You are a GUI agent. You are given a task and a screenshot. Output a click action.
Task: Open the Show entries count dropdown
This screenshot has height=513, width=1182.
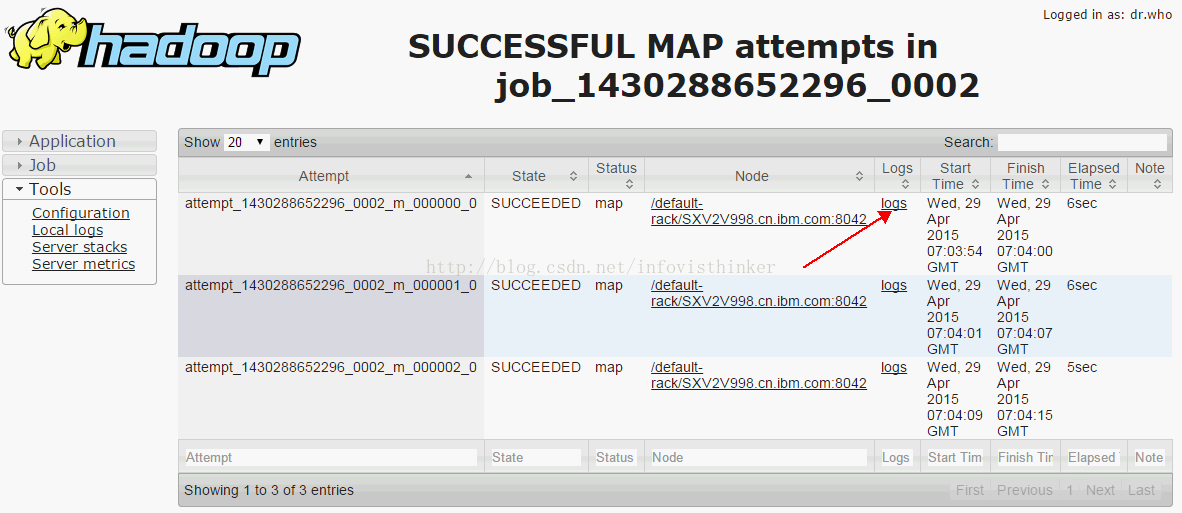click(247, 142)
